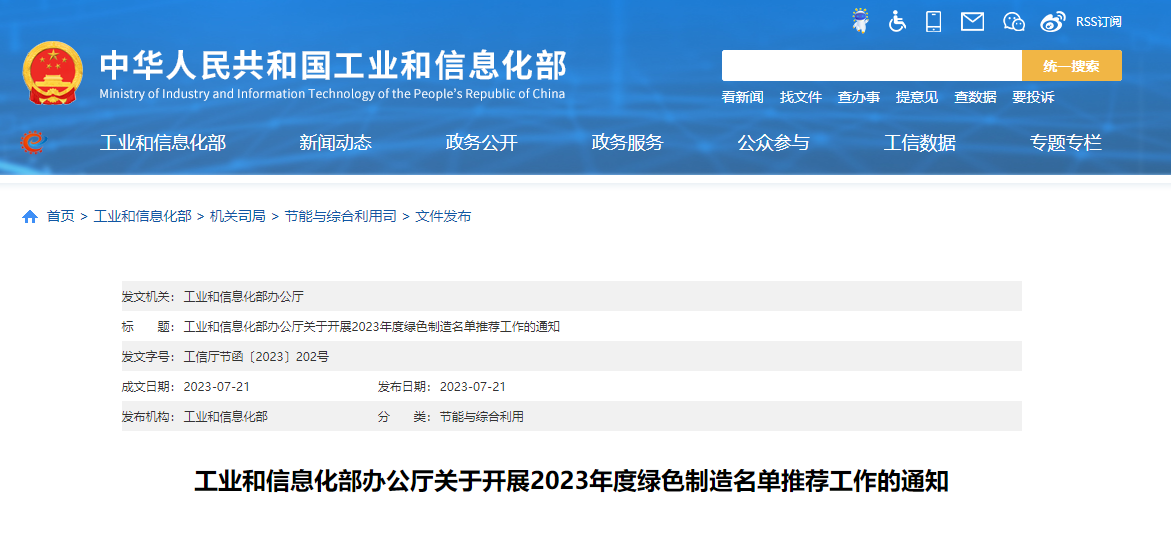Screen dimensions: 1171x549
Task: Open the 政务服务 navigation menu
Action: [x=627, y=143]
